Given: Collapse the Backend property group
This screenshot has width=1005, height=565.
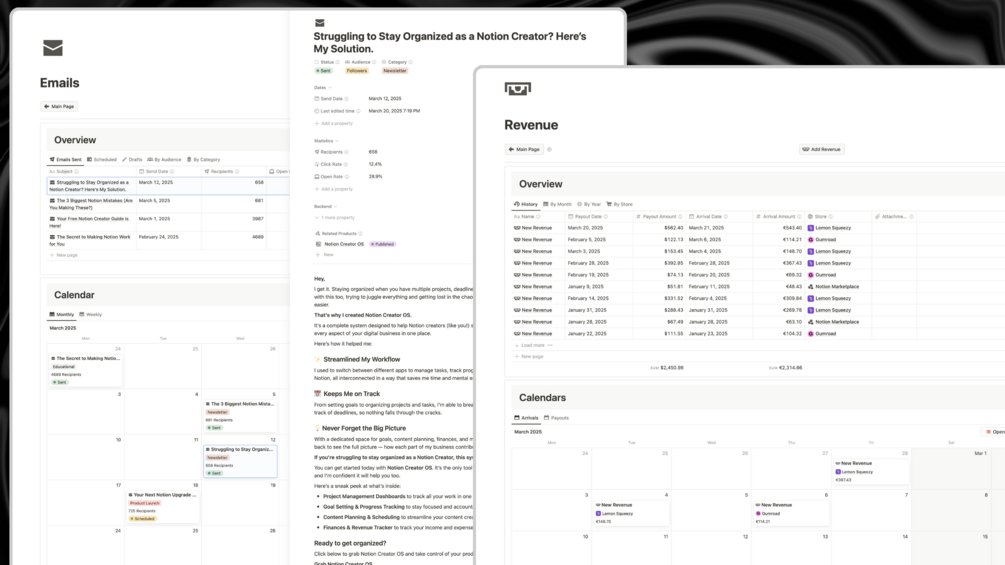Looking at the screenshot, I should [x=325, y=206].
